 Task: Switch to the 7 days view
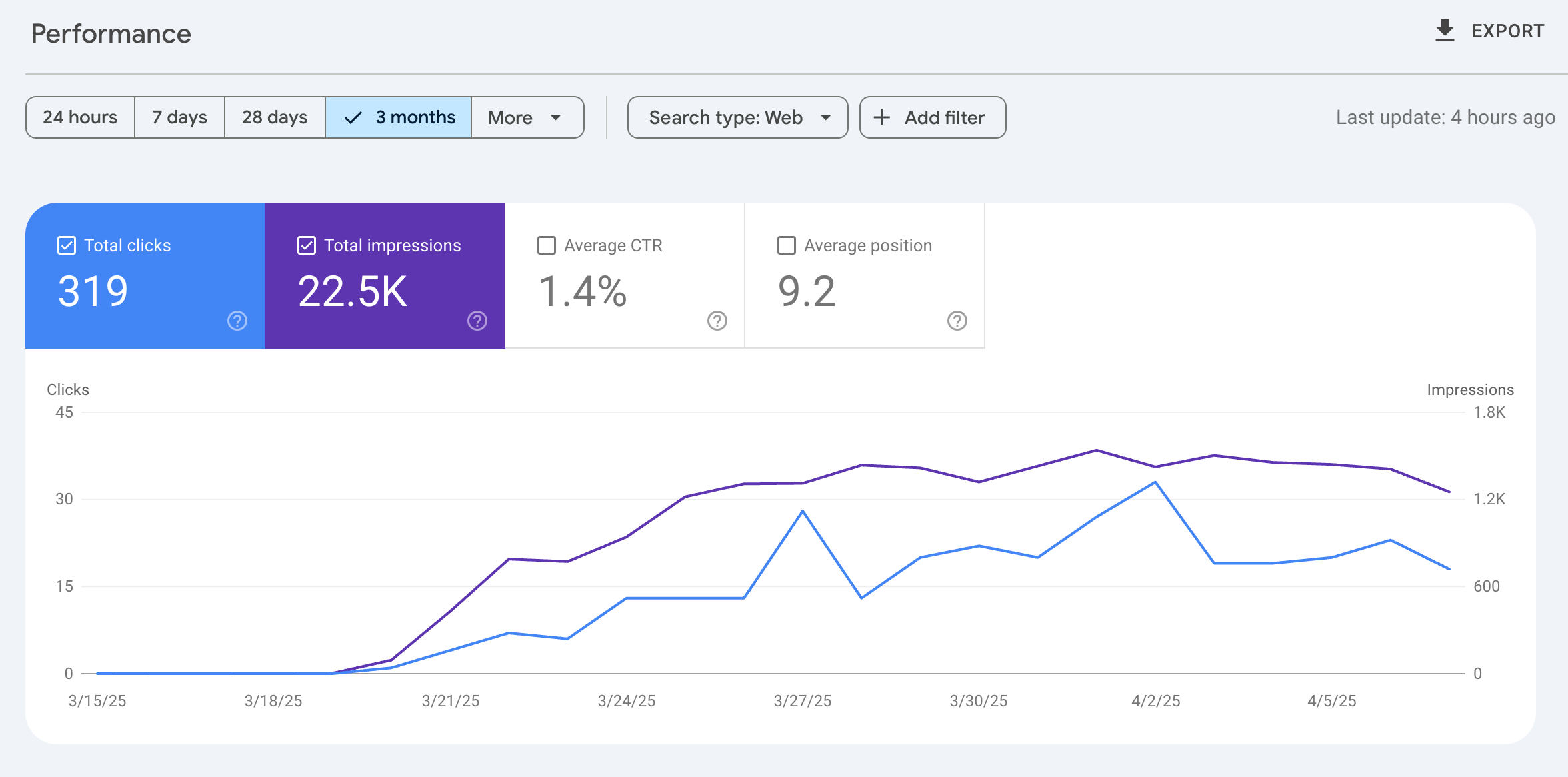point(179,117)
